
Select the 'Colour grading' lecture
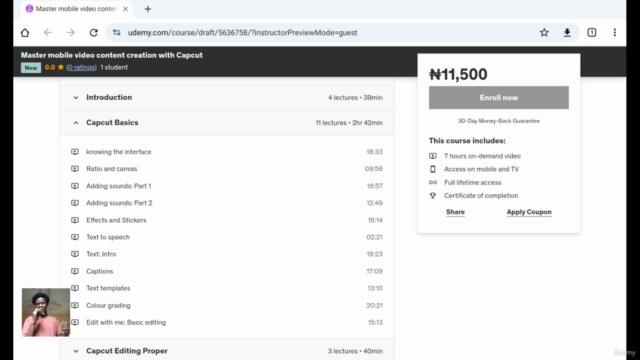[x=108, y=305]
